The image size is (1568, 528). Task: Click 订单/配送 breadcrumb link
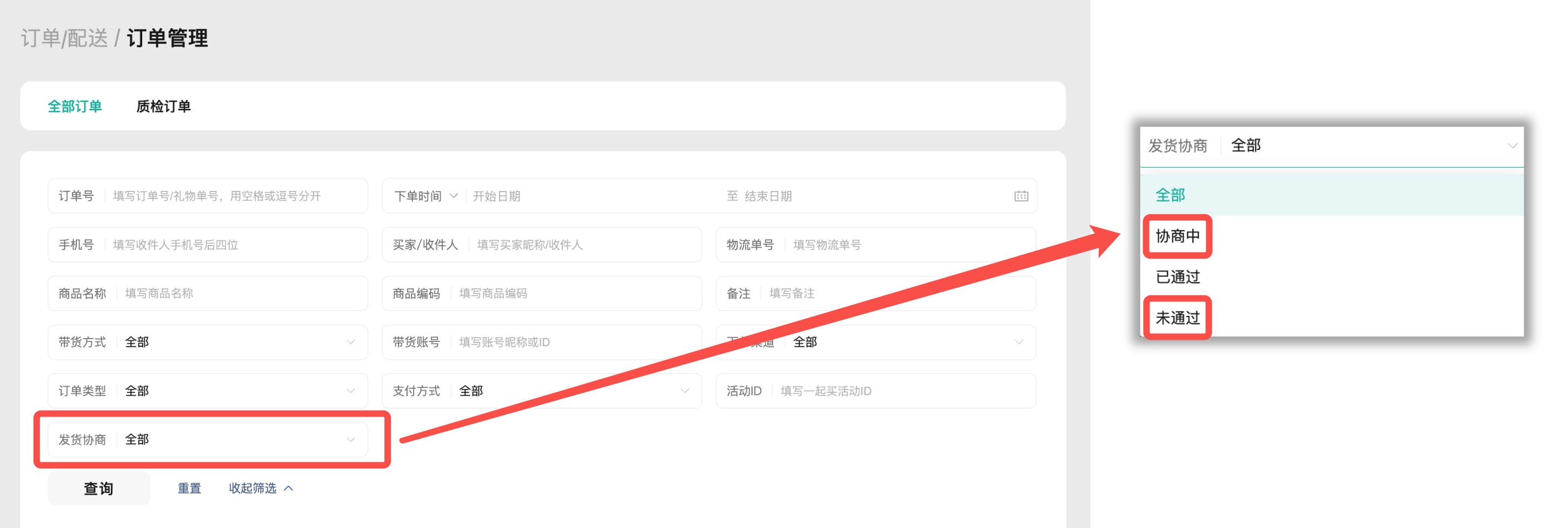[x=64, y=38]
